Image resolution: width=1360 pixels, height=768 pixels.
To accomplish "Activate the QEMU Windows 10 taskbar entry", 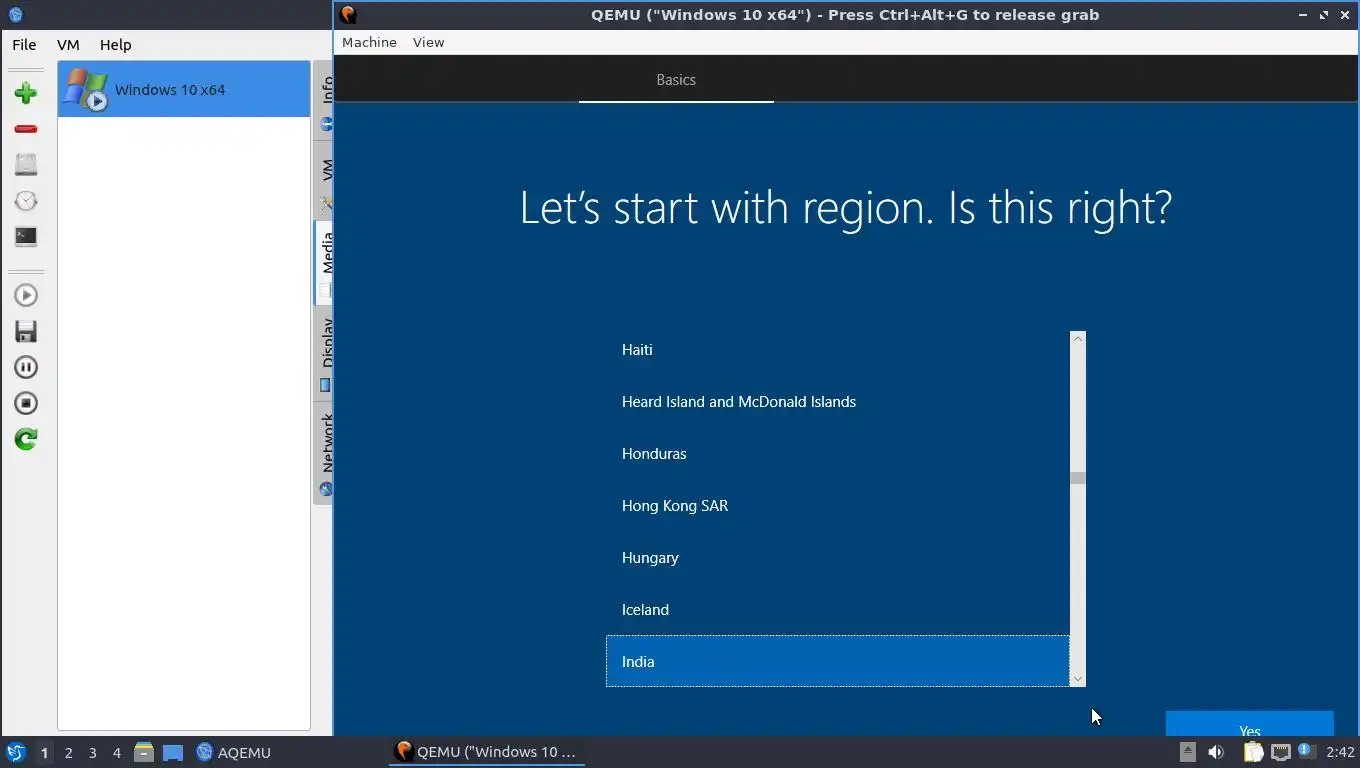I will coord(487,752).
